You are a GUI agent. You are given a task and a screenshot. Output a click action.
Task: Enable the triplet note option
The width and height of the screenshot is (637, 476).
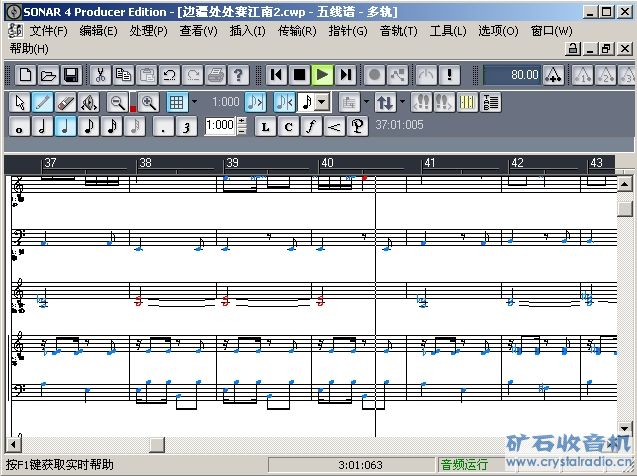(x=187, y=126)
